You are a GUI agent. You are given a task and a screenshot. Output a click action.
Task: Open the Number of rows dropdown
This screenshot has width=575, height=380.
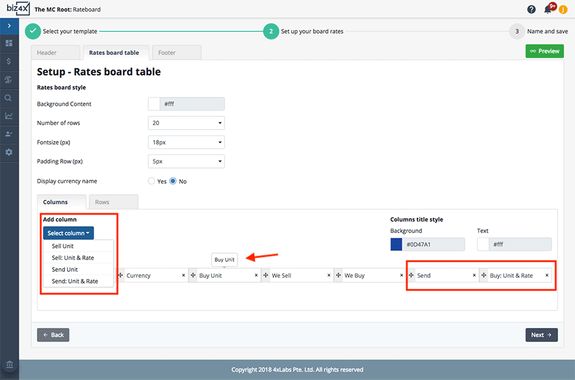186,123
